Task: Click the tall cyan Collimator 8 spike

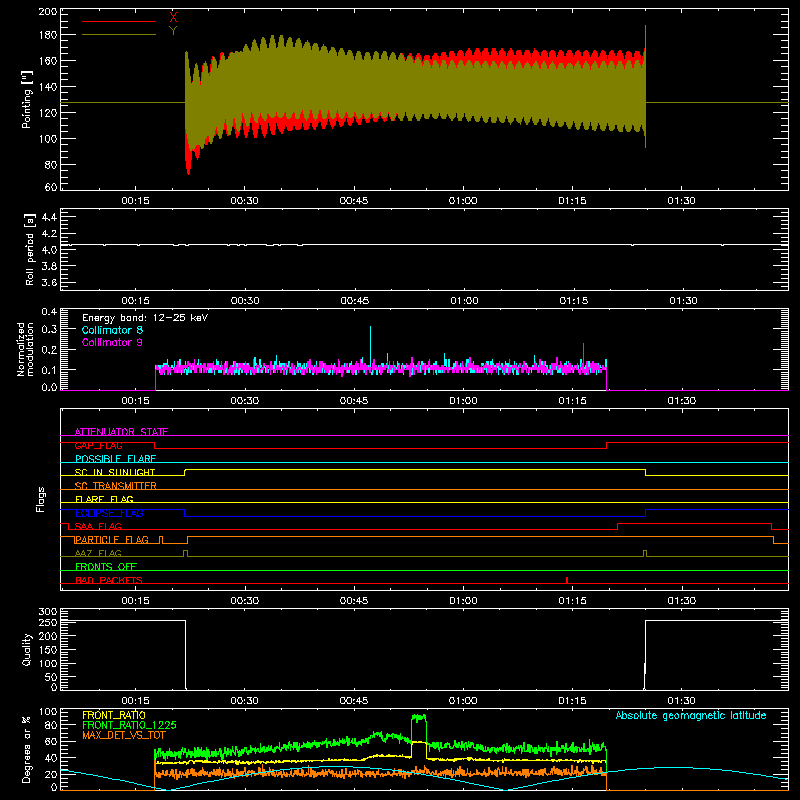Action: (x=370, y=344)
